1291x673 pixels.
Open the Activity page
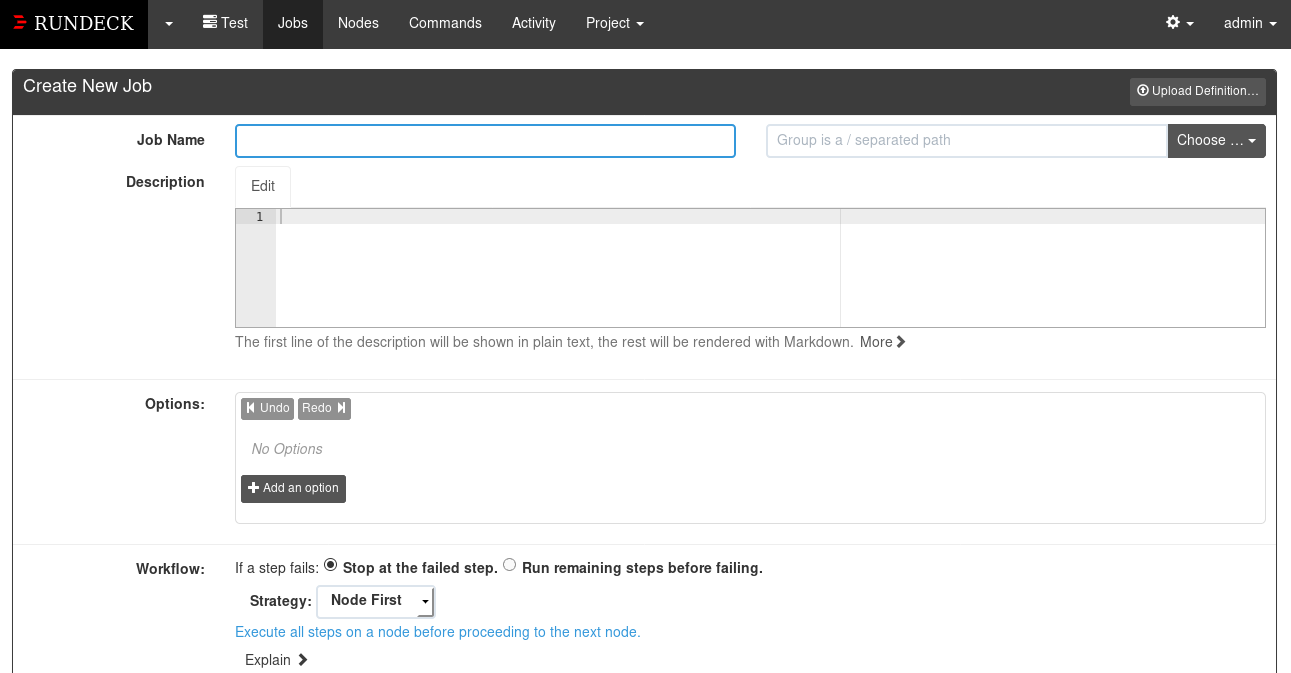(533, 22)
